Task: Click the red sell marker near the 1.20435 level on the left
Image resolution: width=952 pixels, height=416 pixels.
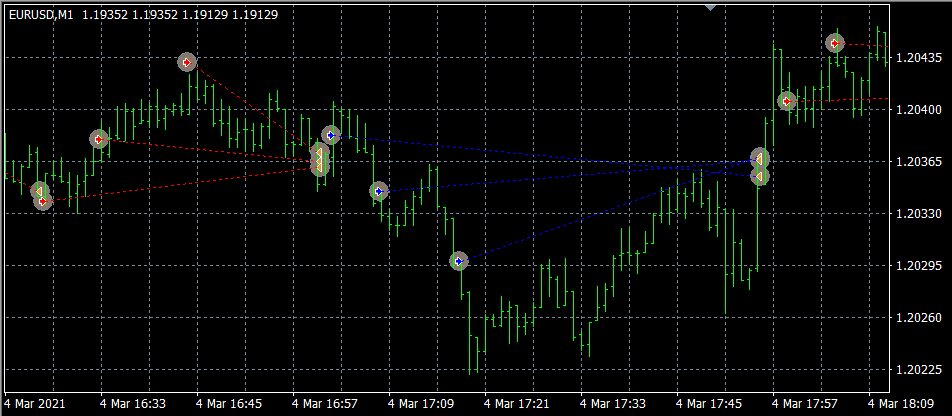Action: click(x=187, y=62)
